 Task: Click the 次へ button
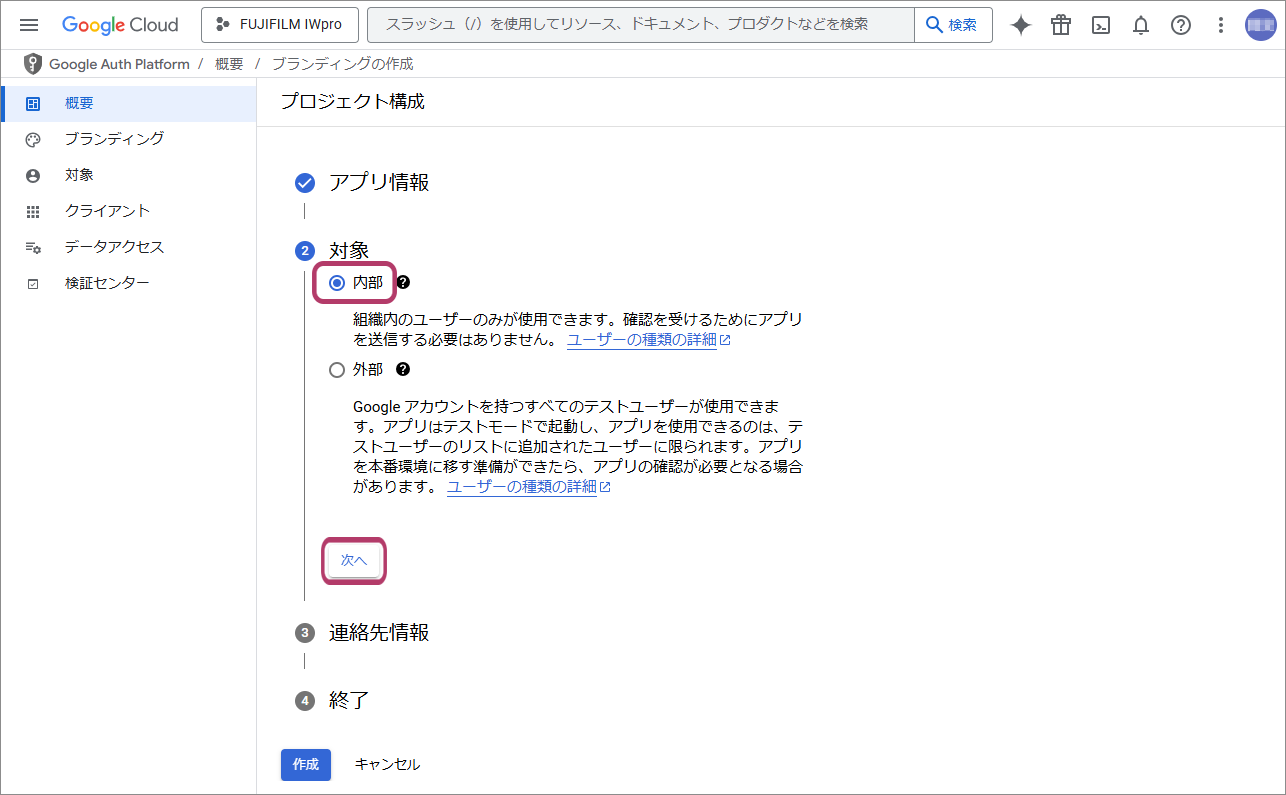tap(354, 561)
